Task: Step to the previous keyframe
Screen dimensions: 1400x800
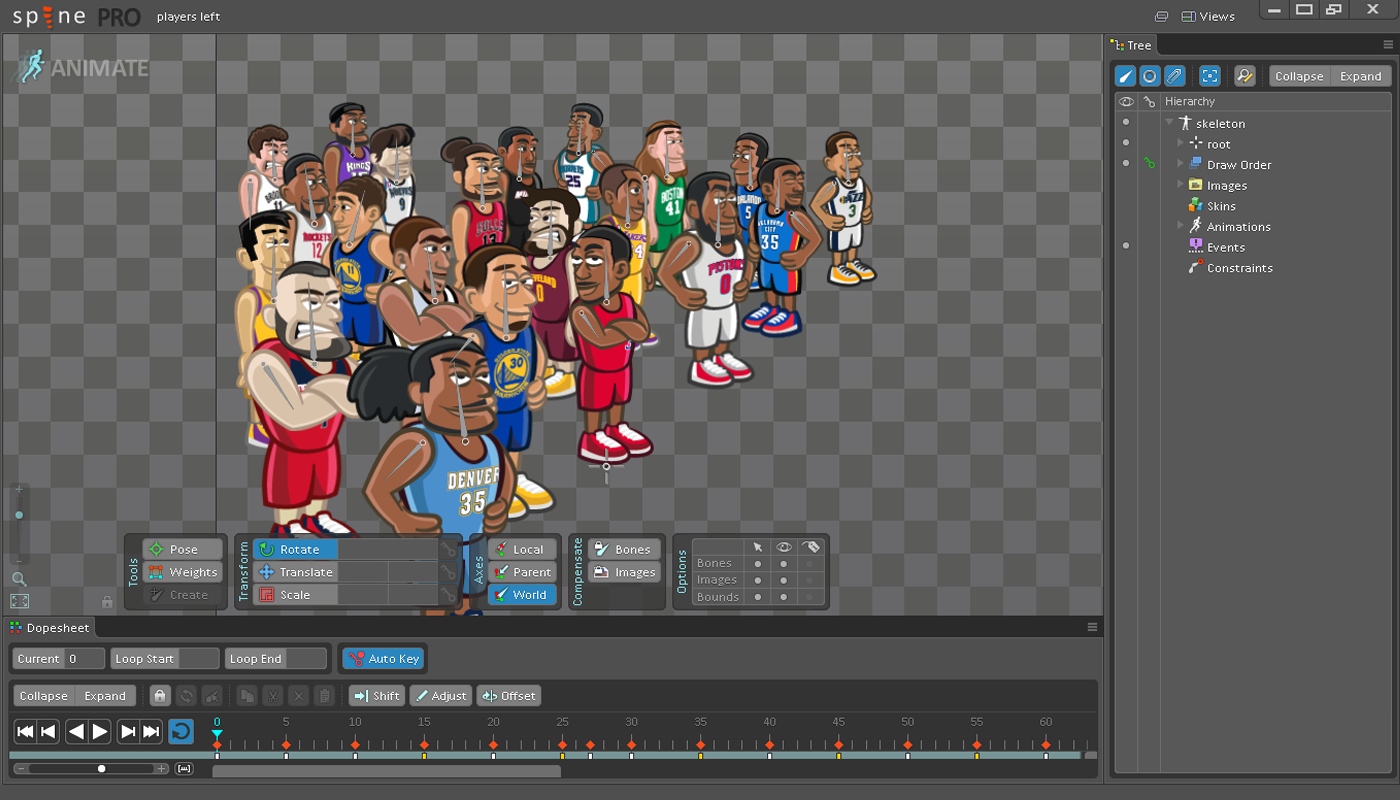Action: tap(48, 732)
